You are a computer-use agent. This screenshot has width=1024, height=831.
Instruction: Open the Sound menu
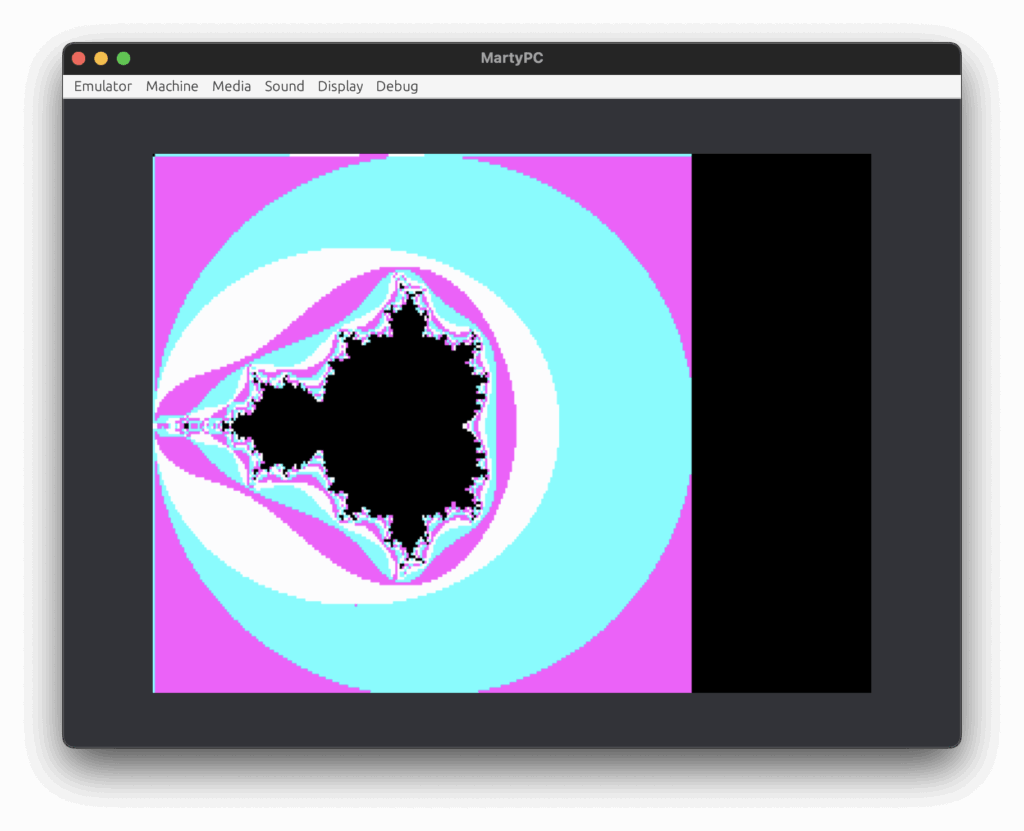(x=284, y=86)
